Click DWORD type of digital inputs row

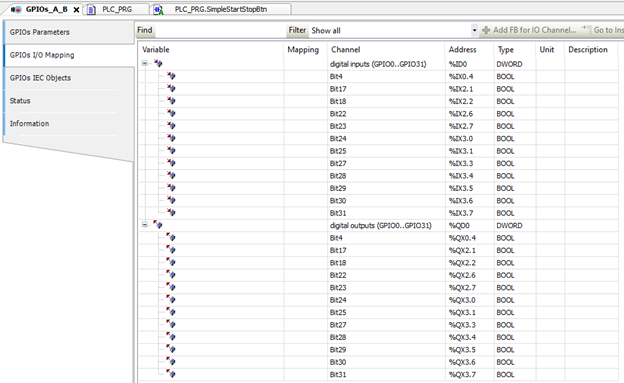point(509,64)
